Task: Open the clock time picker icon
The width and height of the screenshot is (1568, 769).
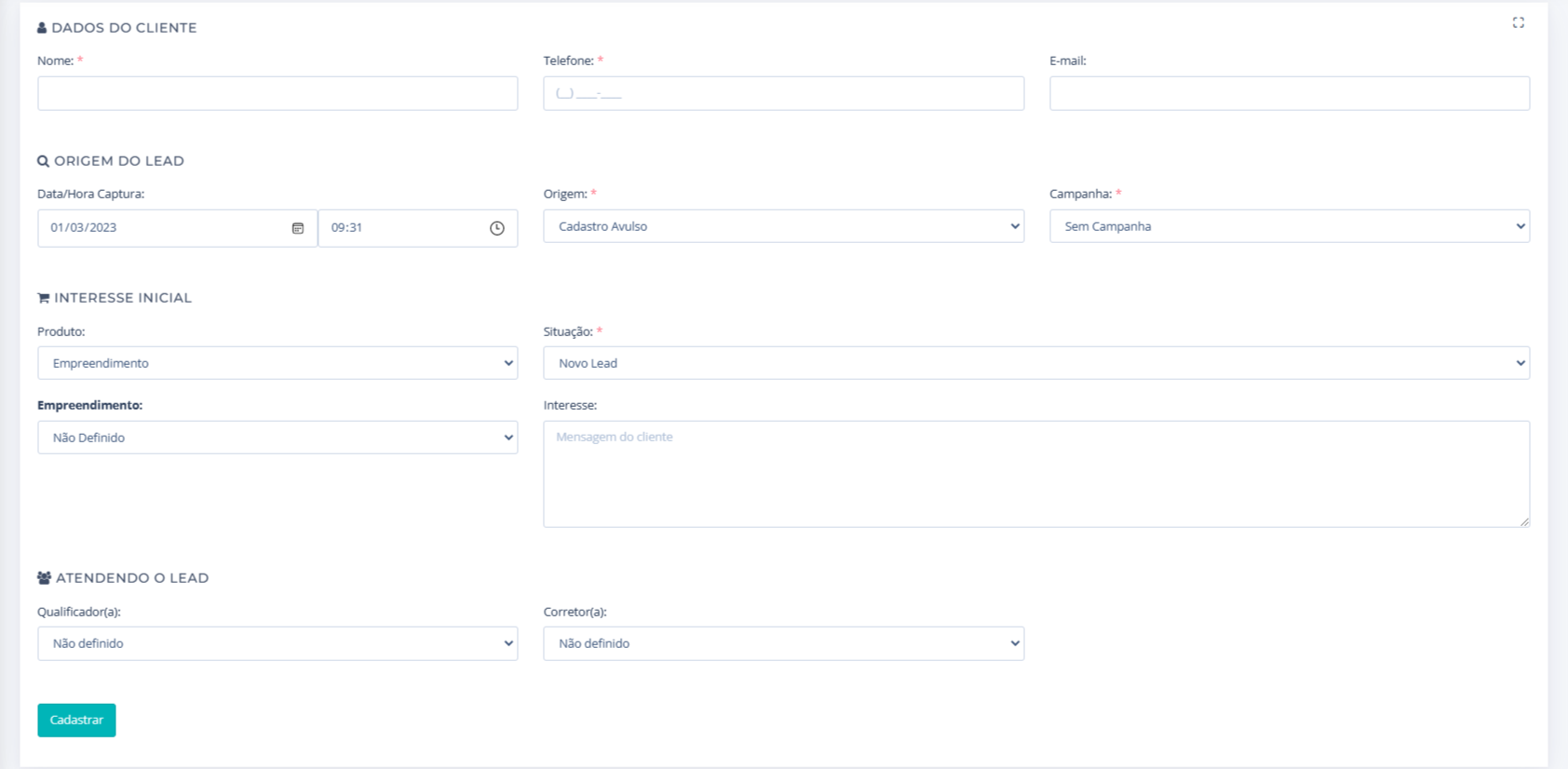Action: [497, 228]
